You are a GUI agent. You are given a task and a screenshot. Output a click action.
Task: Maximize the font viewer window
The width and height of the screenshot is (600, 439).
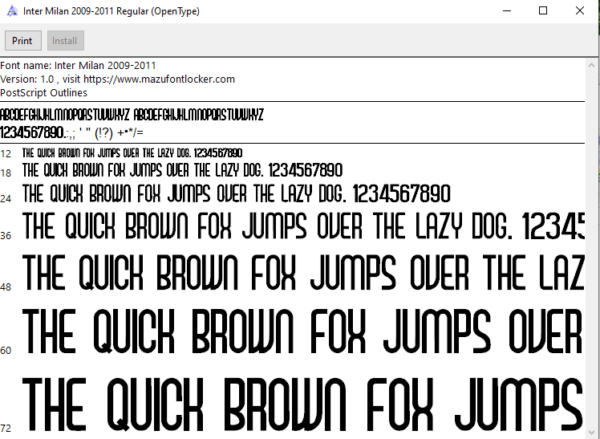(543, 11)
